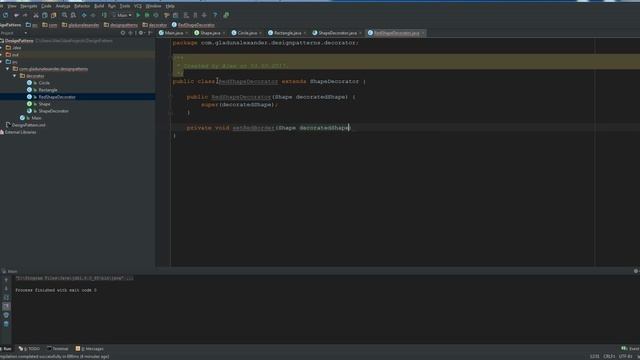Select Circle class in project tree
The image size is (640, 360).
[44, 83]
